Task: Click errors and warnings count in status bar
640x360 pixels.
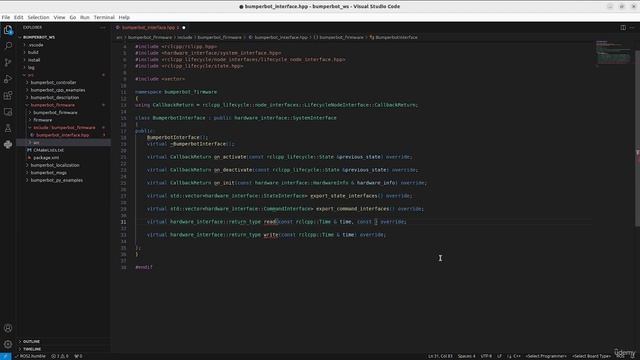Action: tap(60, 356)
